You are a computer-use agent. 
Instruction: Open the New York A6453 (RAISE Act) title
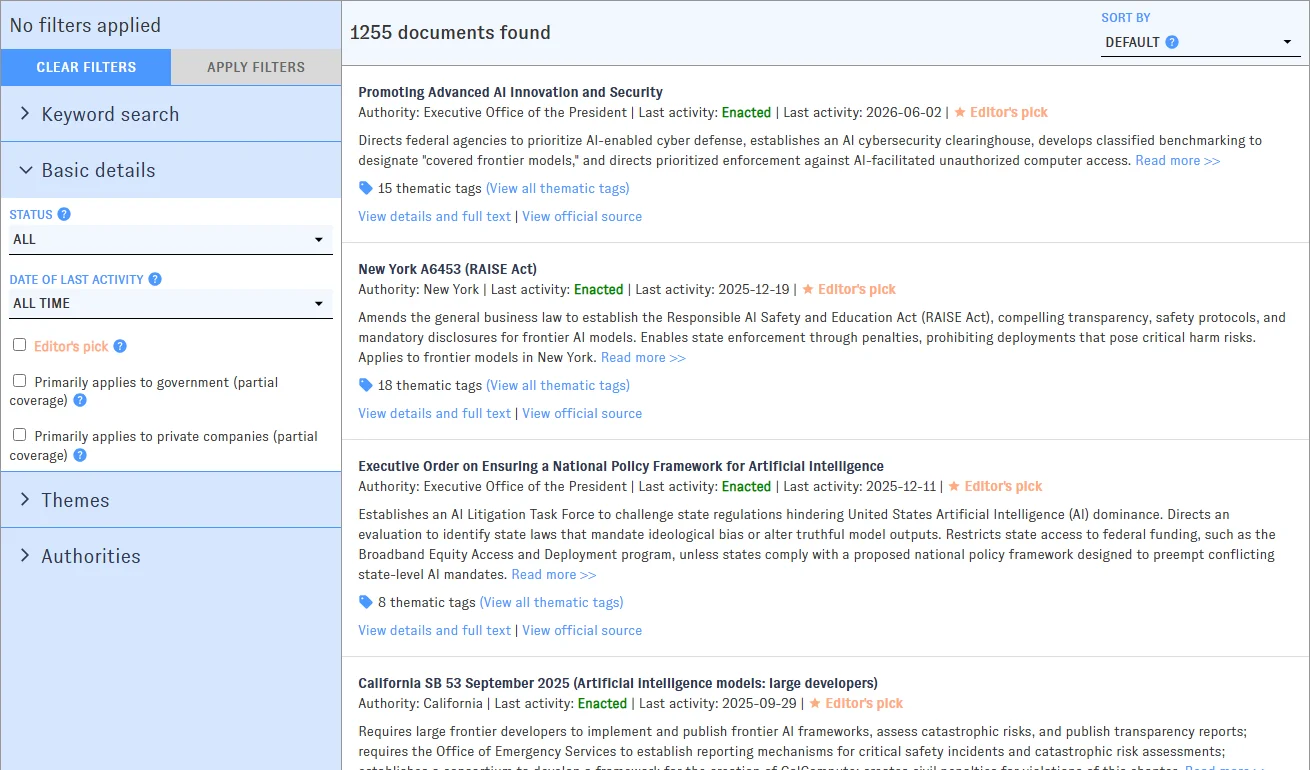(447, 269)
